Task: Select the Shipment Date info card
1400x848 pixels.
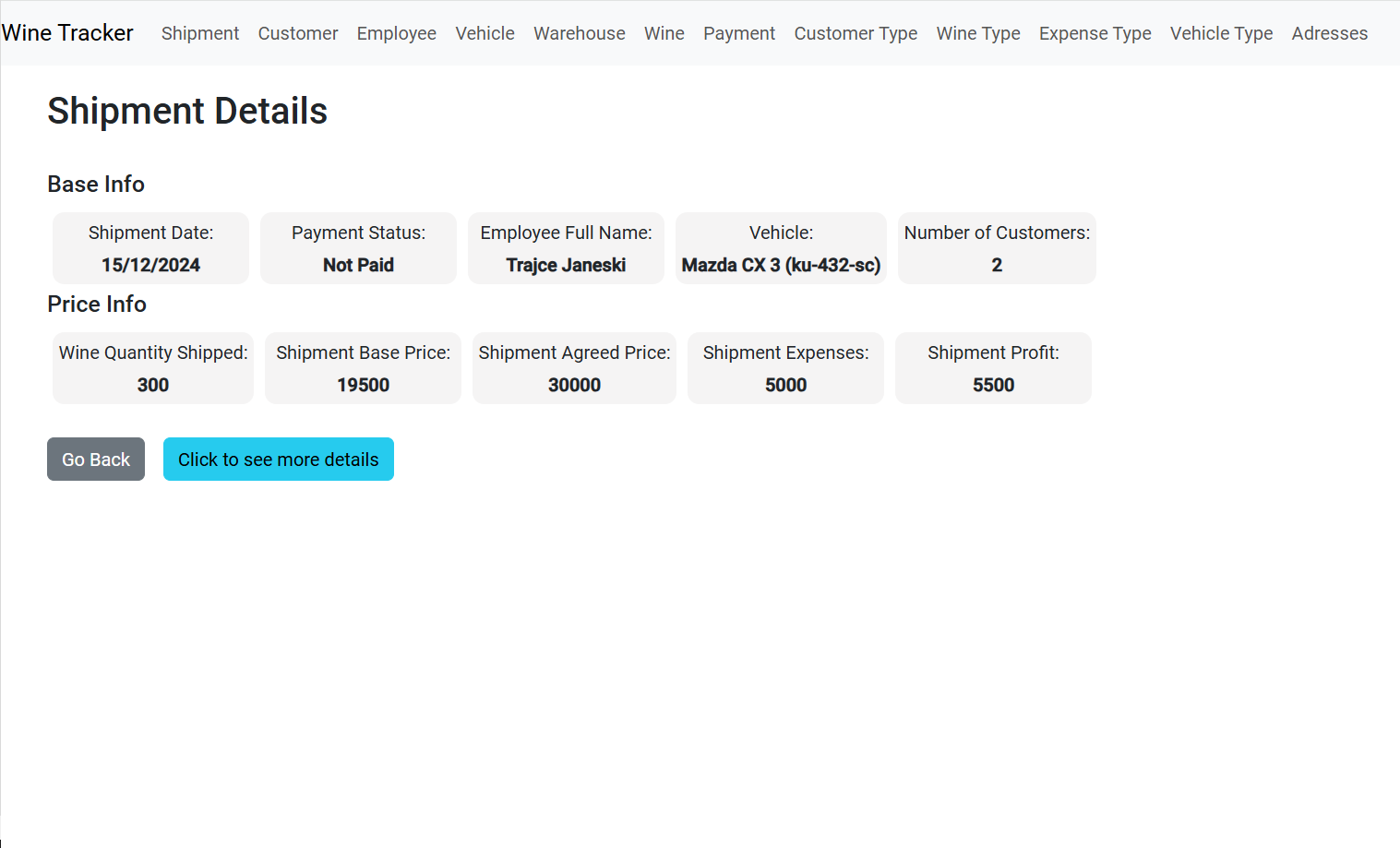Action: click(x=150, y=248)
